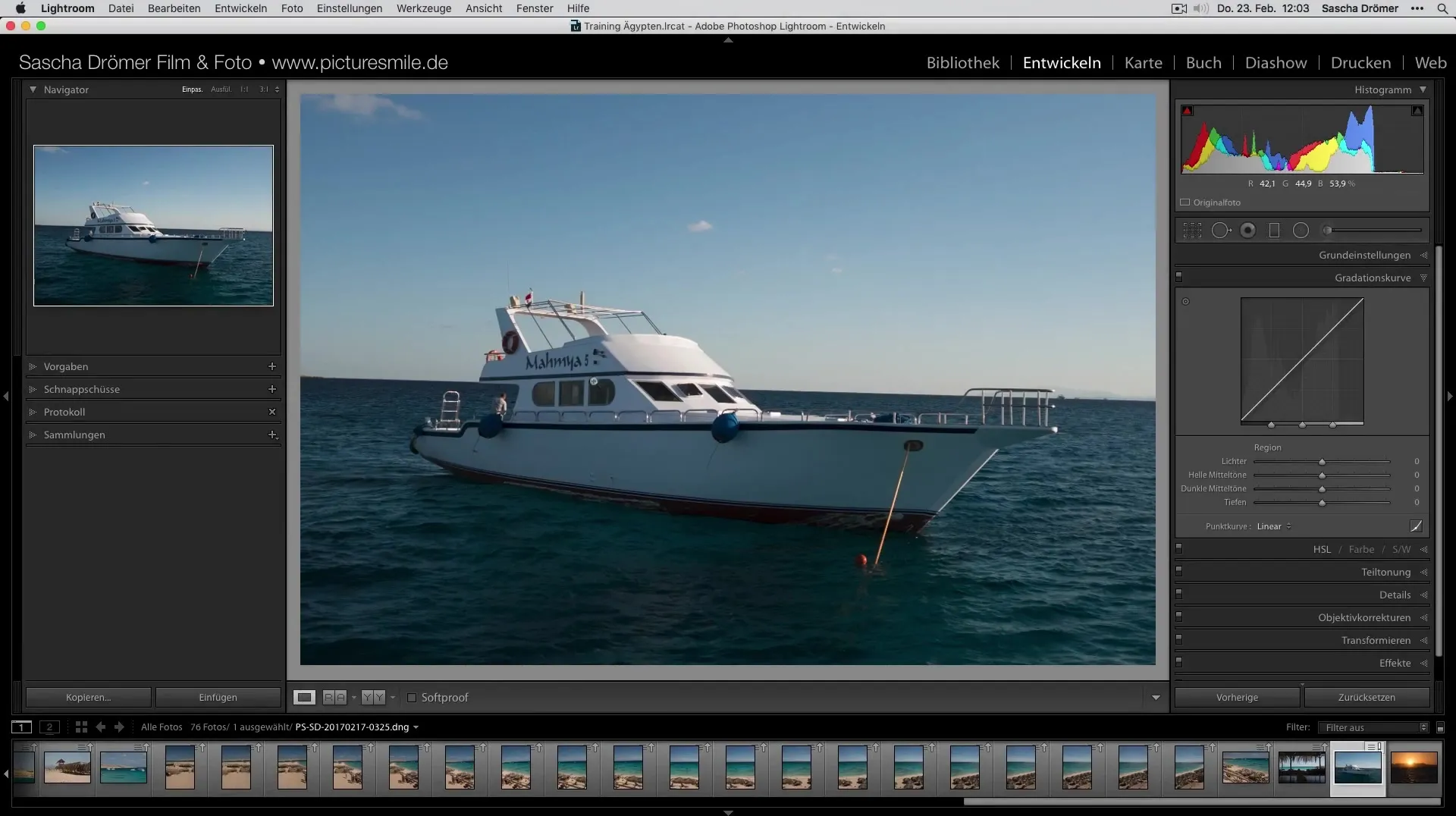The height and width of the screenshot is (816, 1456).
Task: Open the Filter aus dropdown
Action: click(x=1373, y=727)
